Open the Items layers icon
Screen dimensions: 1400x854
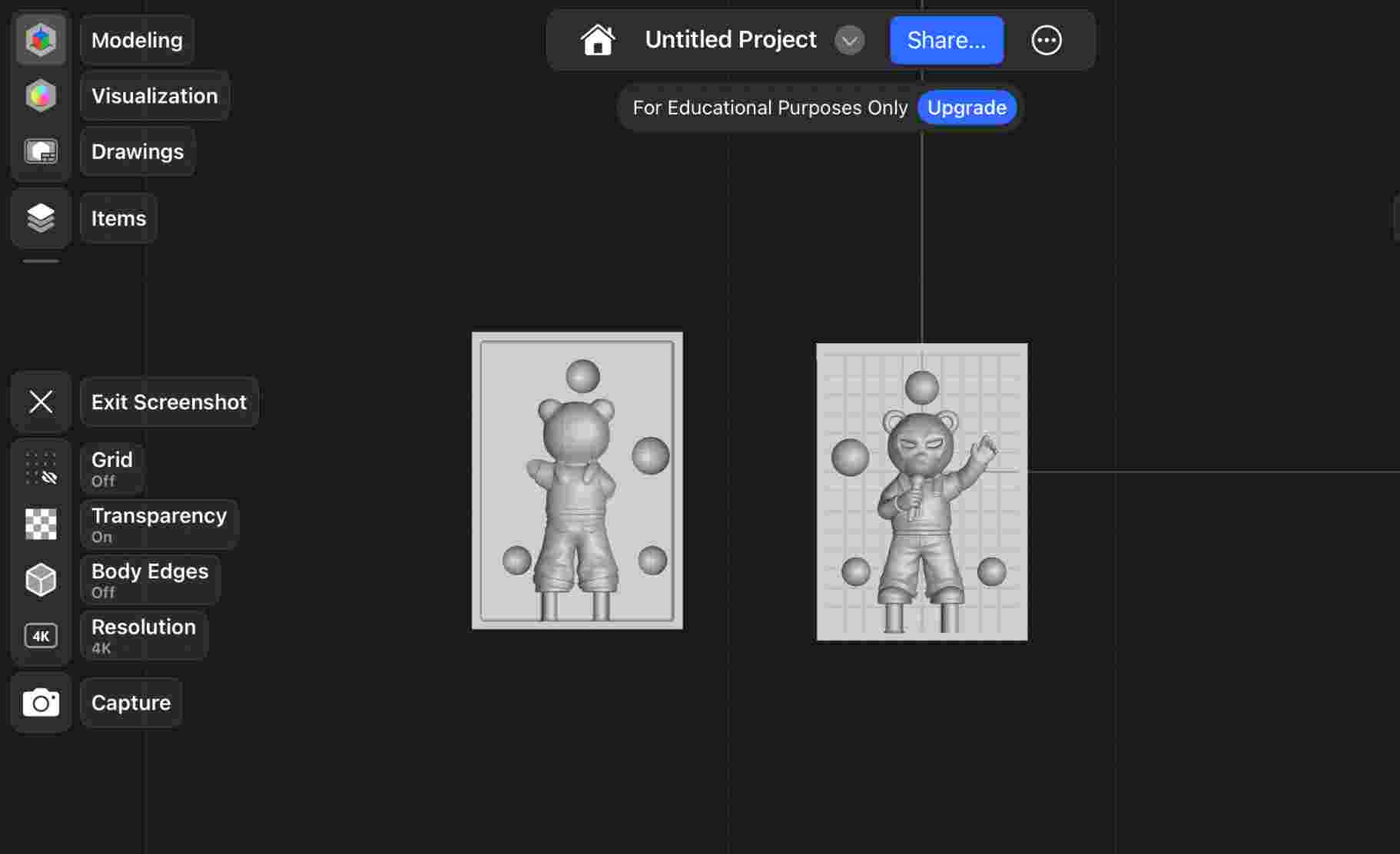(x=41, y=218)
